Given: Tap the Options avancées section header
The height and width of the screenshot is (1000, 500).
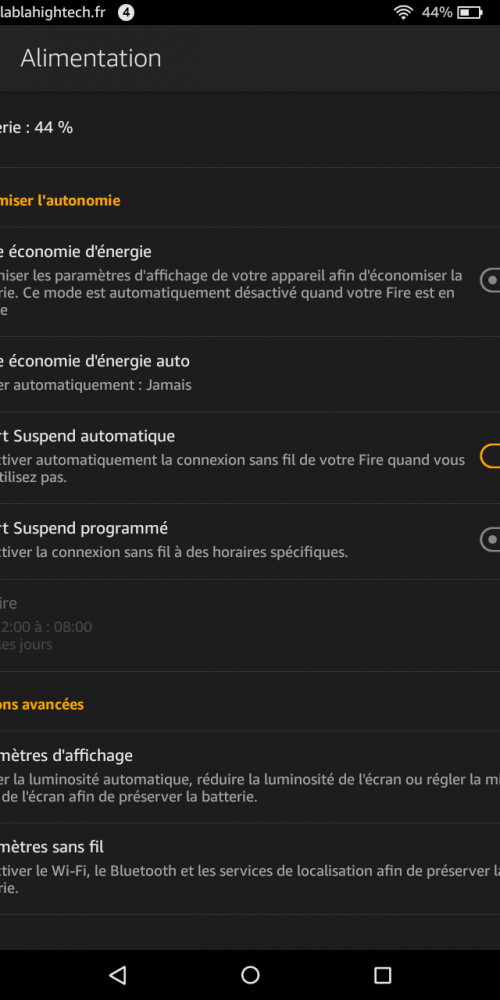Looking at the screenshot, I should point(42,704).
